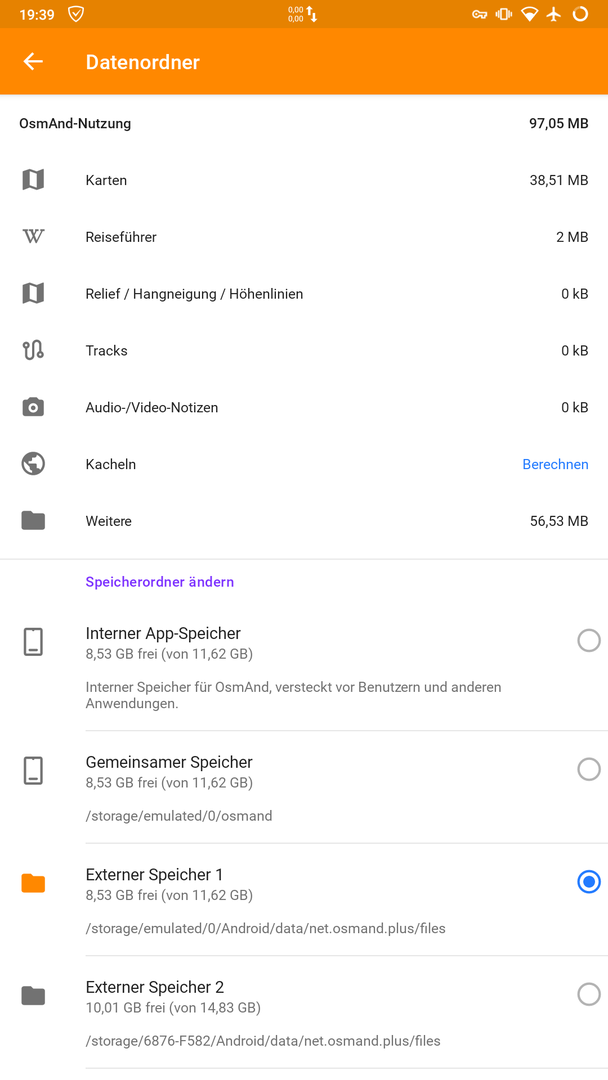Tap Berechnen to calculate tile size
This screenshot has width=608, height=1080.
555,464
